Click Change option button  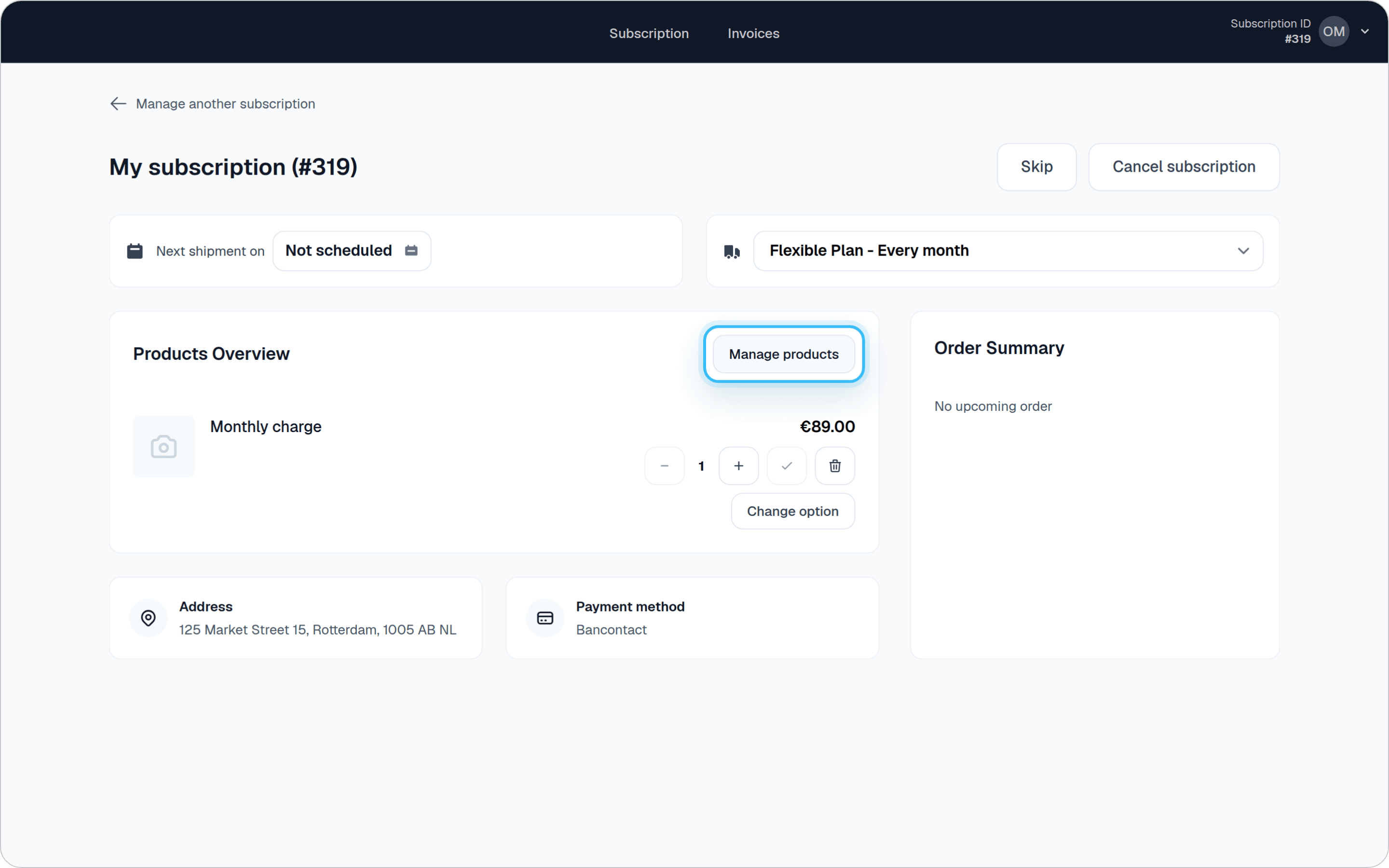tap(793, 511)
